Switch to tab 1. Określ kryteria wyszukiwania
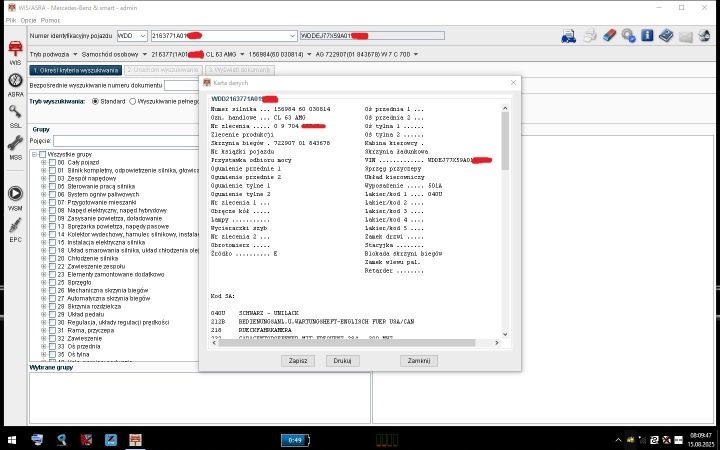Image resolution: width=720 pixels, height=450 pixels. 76,70
